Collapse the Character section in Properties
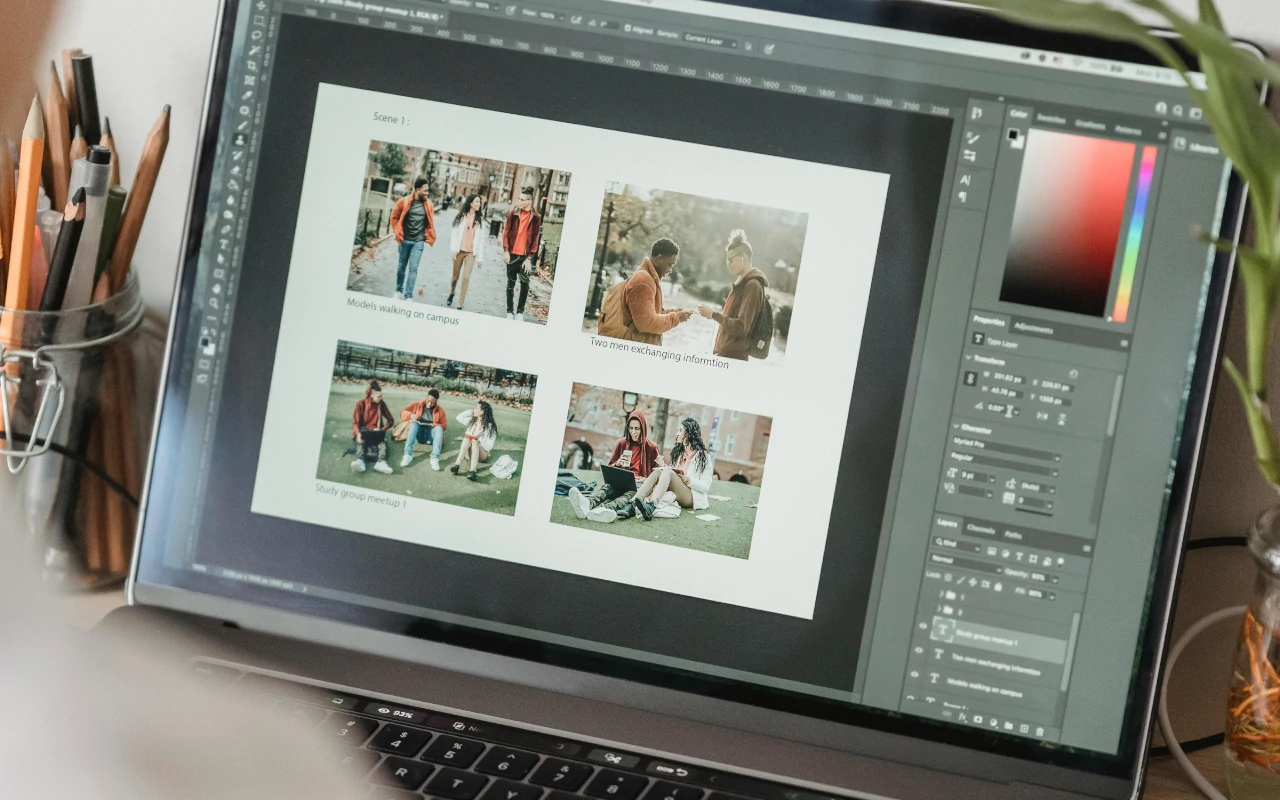Screen dimensions: 1280x800 pyautogui.click(x=956, y=425)
